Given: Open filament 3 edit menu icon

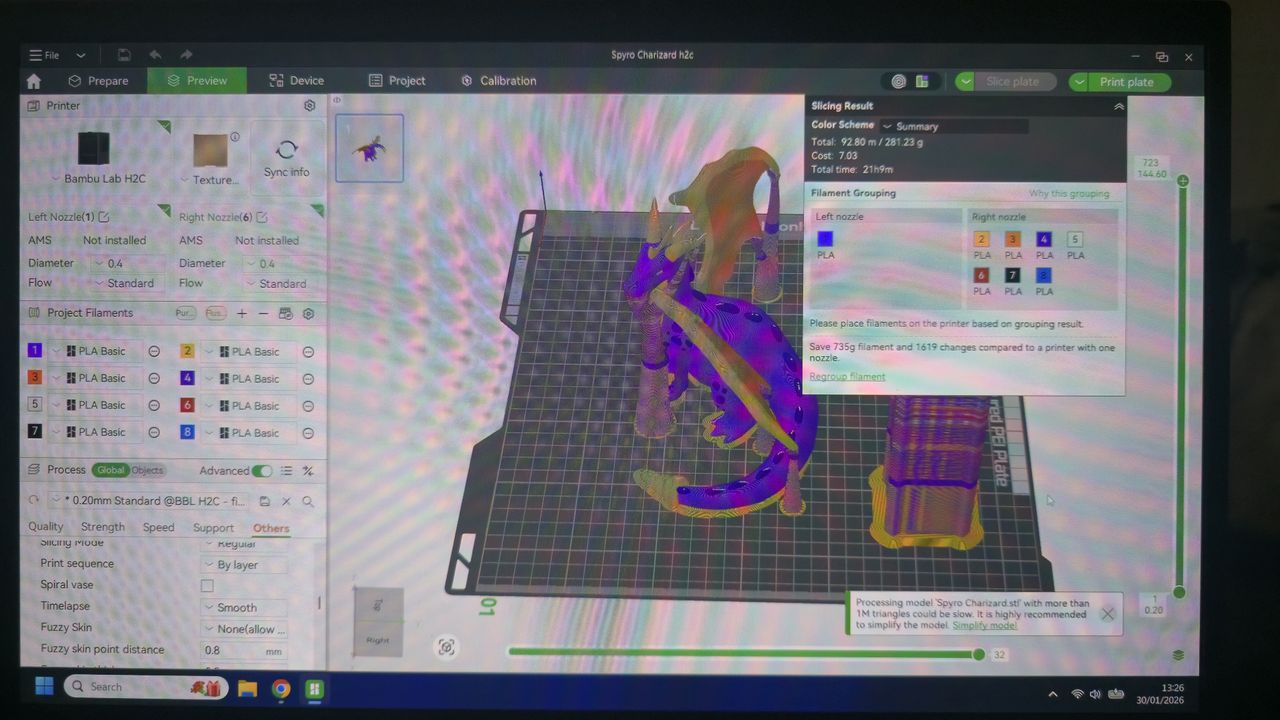Looking at the screenshot, I should coord(154,378).
